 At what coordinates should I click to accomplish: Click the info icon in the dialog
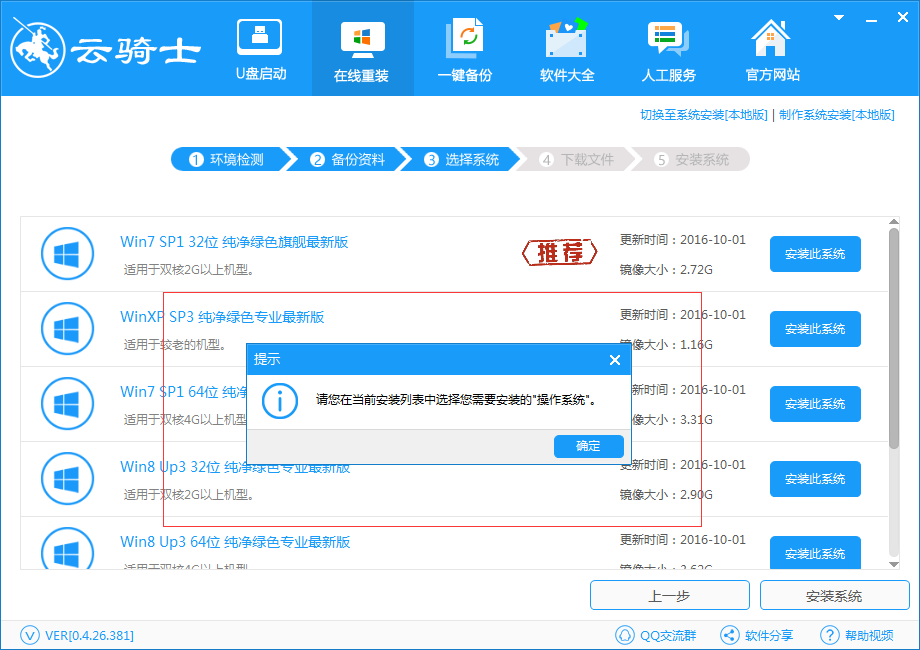(280, 402)
